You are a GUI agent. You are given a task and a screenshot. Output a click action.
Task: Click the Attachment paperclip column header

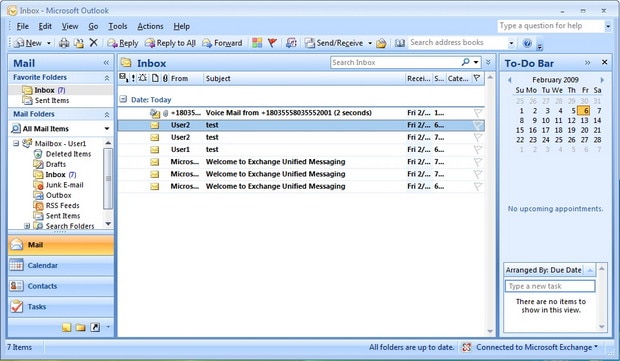(x=165, y=78)
